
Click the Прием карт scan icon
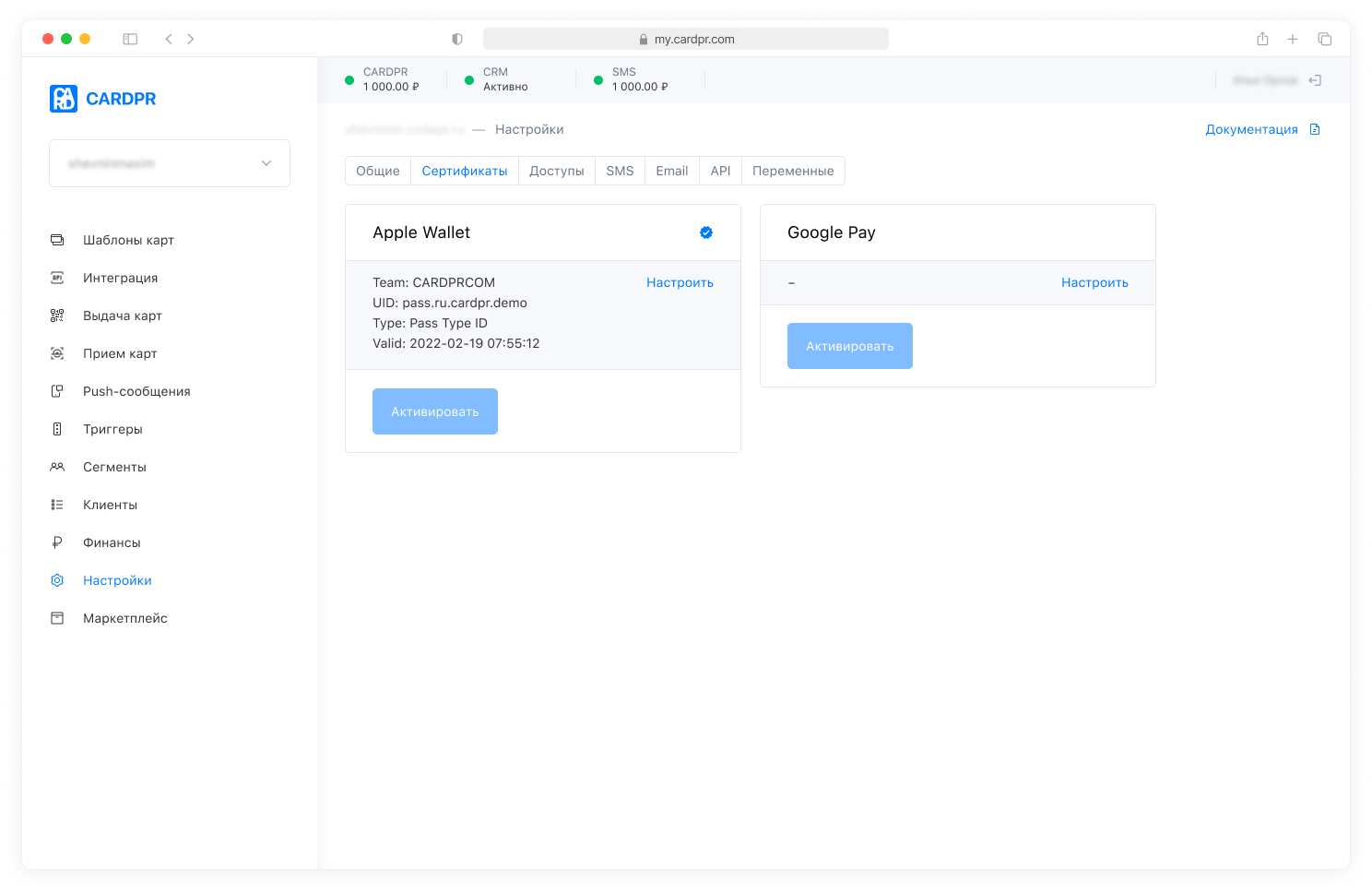point(57,353)
